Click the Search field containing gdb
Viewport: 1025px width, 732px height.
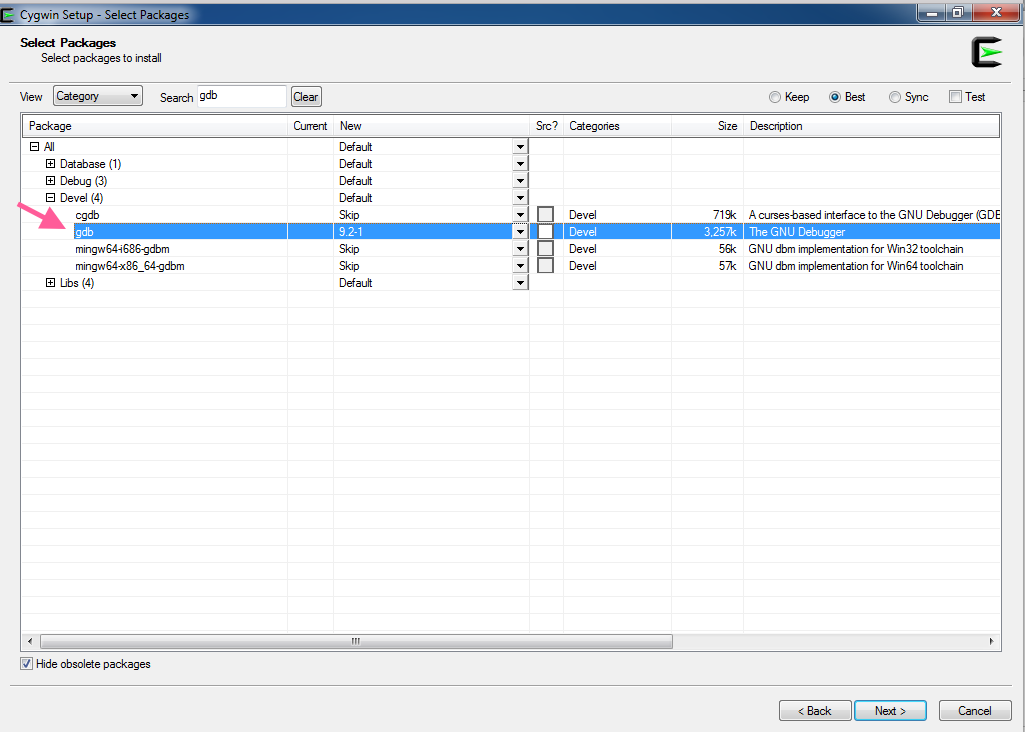coord(242,96)
